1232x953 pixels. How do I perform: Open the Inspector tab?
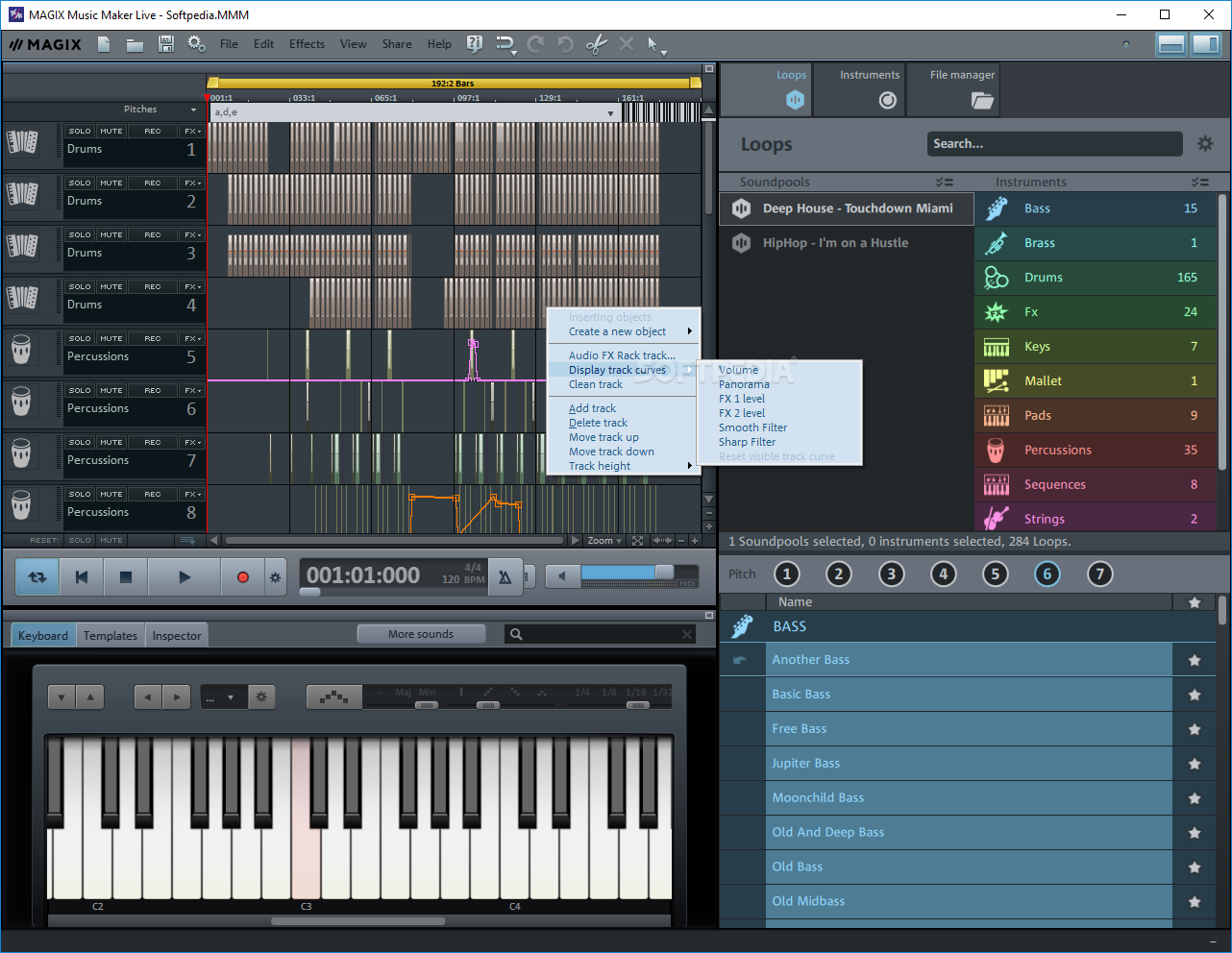tap(177, 636)
